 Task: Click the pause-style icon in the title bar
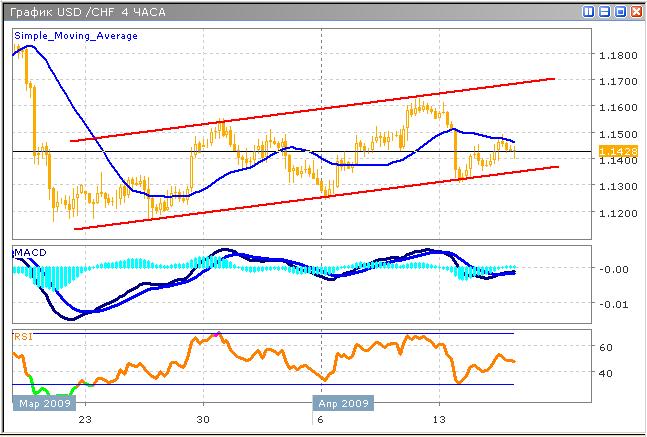click(589, 11)
